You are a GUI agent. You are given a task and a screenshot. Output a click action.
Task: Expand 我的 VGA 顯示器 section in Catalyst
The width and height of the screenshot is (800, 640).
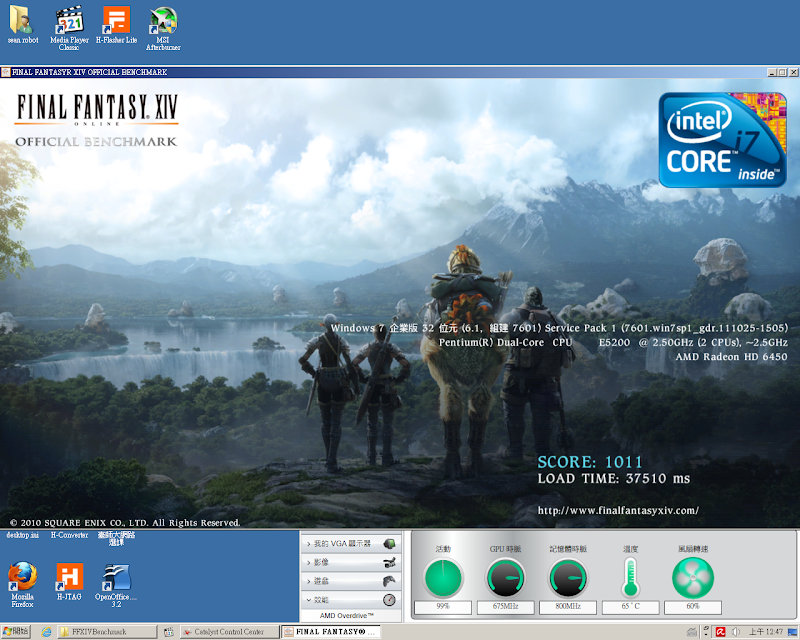351,544
